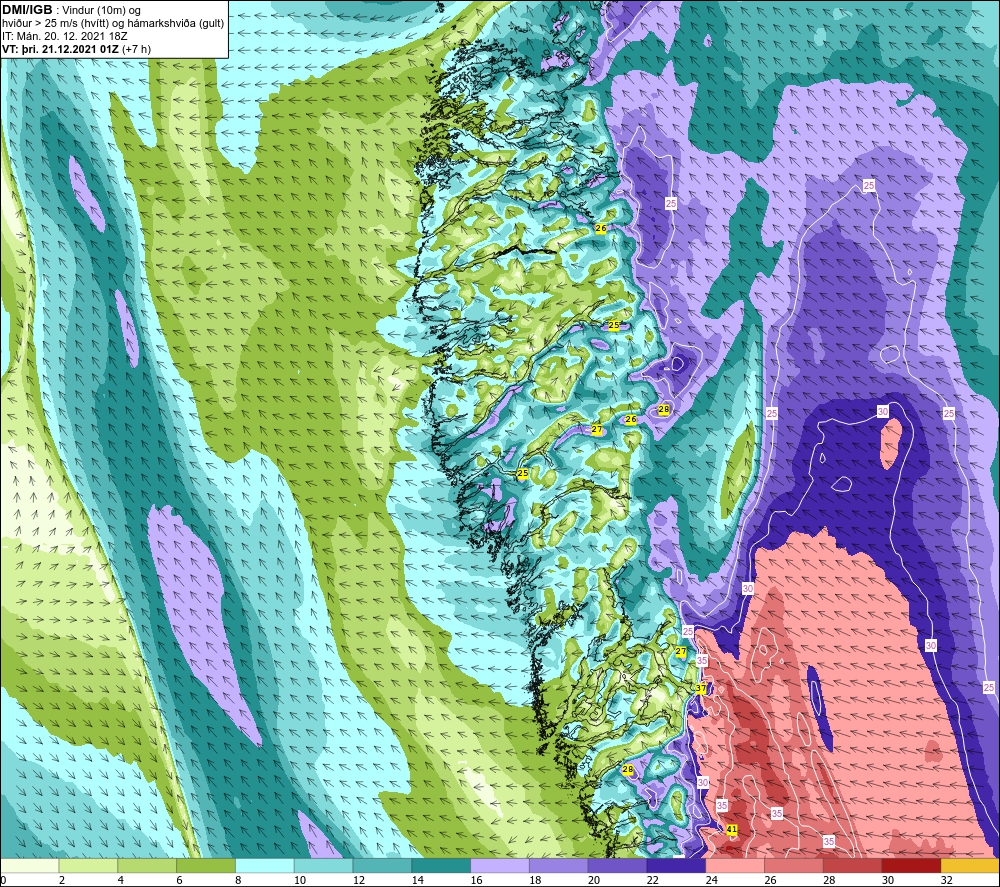The image size is (1000, 887).
Task: Pick the pale cyan 8–10 legend swatch
Action: pyautogui.click(x=265, y=866)
